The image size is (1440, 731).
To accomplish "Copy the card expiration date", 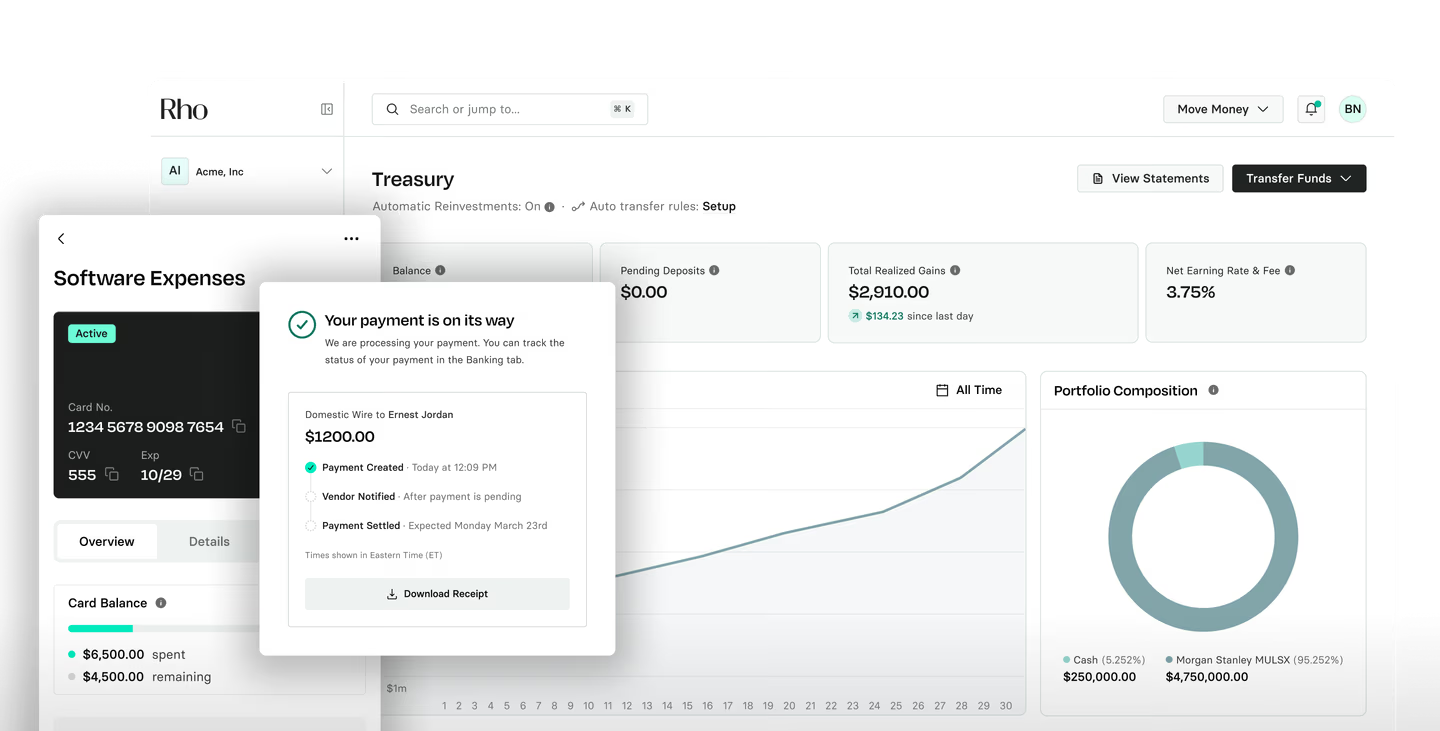I will point(197,474).
